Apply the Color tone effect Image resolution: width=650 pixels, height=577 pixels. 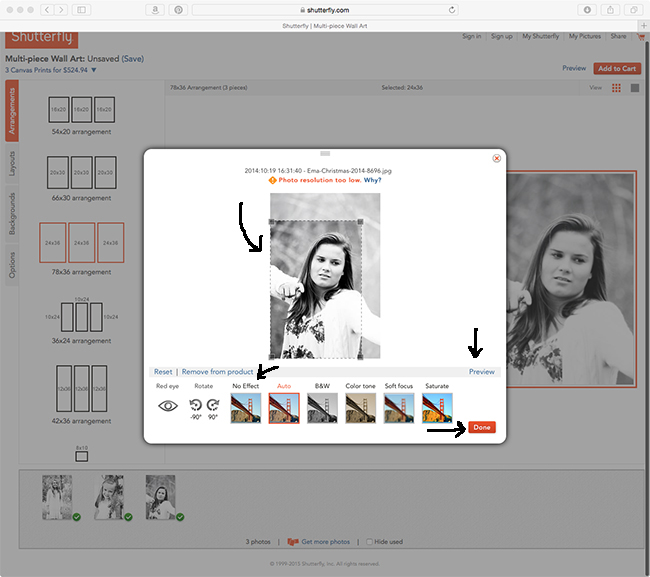361,408
